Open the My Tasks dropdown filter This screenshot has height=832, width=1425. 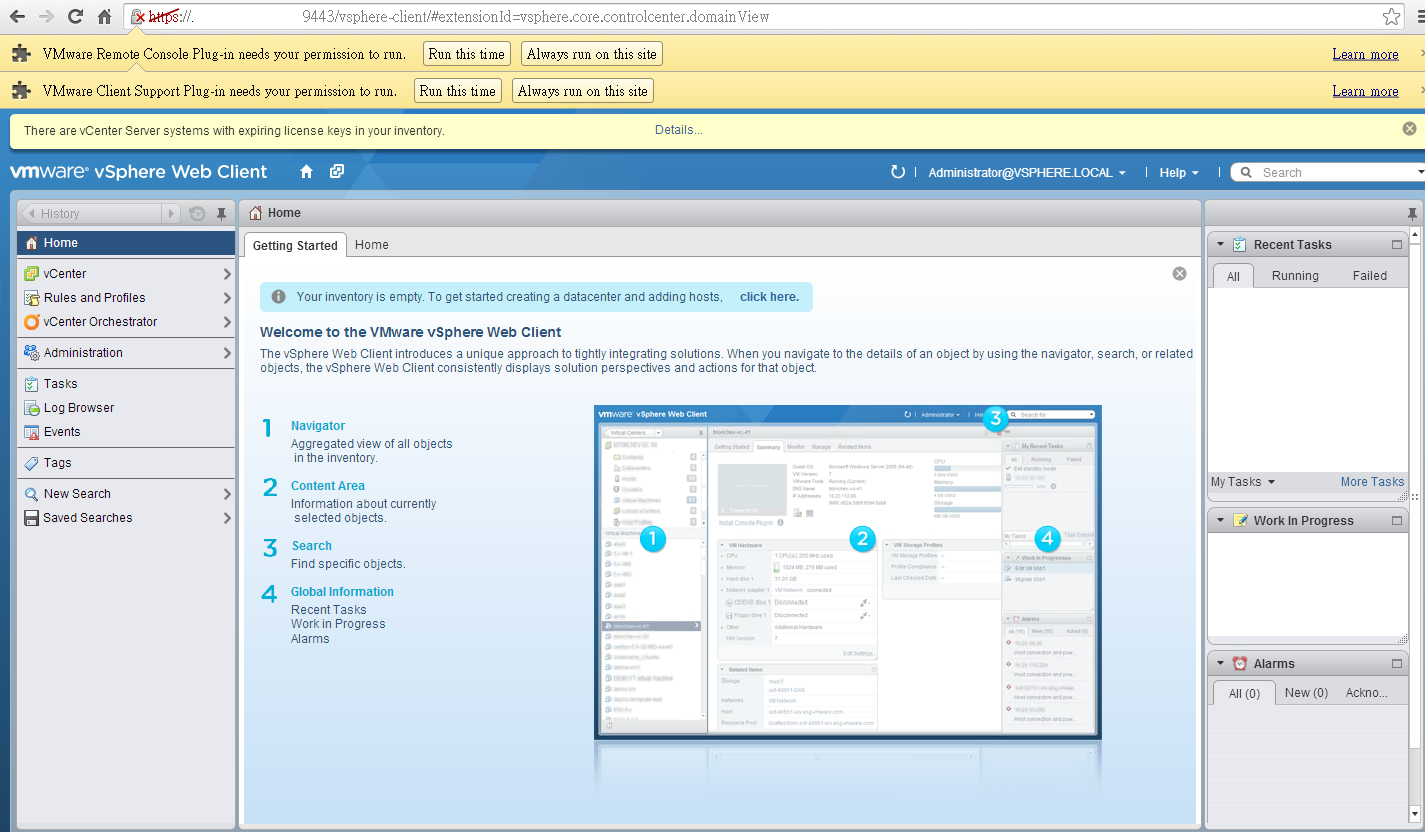pos(1243,481)
